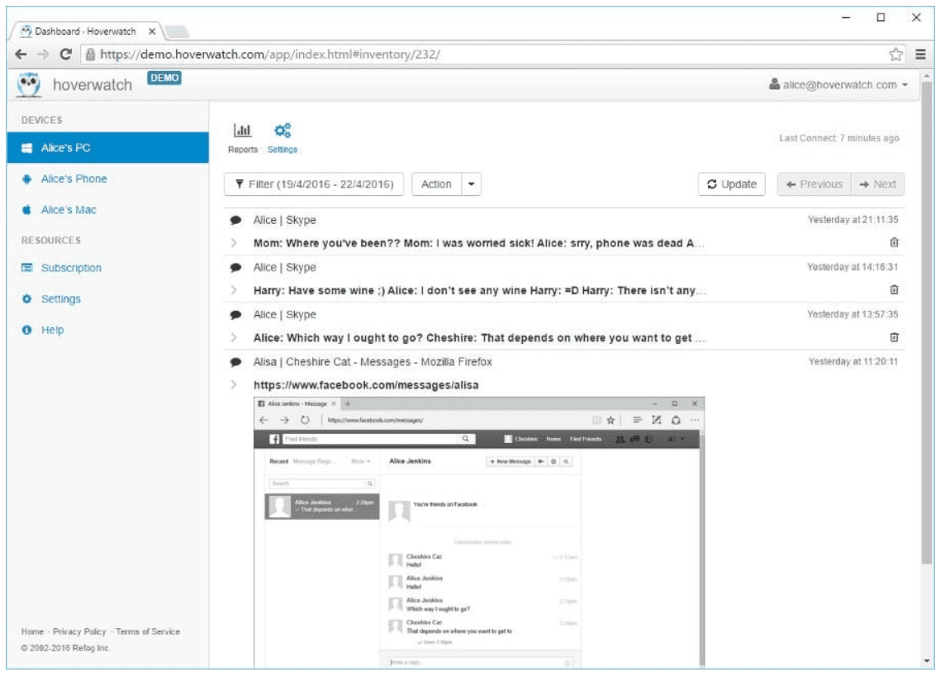Open the Privacy Policy link
Viewport: 941px width, 677px height.
click(79, 631)
